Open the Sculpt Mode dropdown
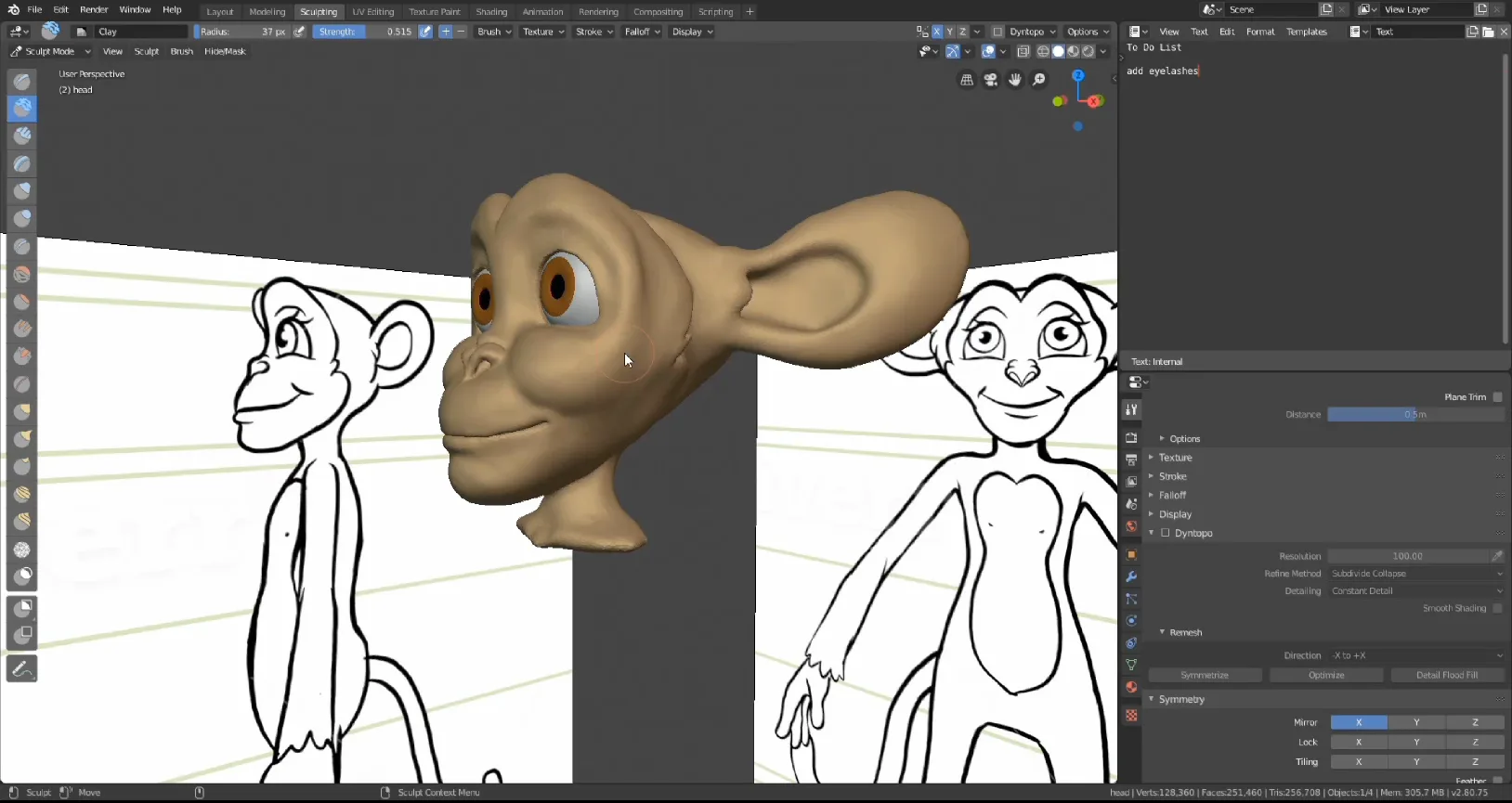The height and width of the screenshot is (803, 1512). pos(50,51)
